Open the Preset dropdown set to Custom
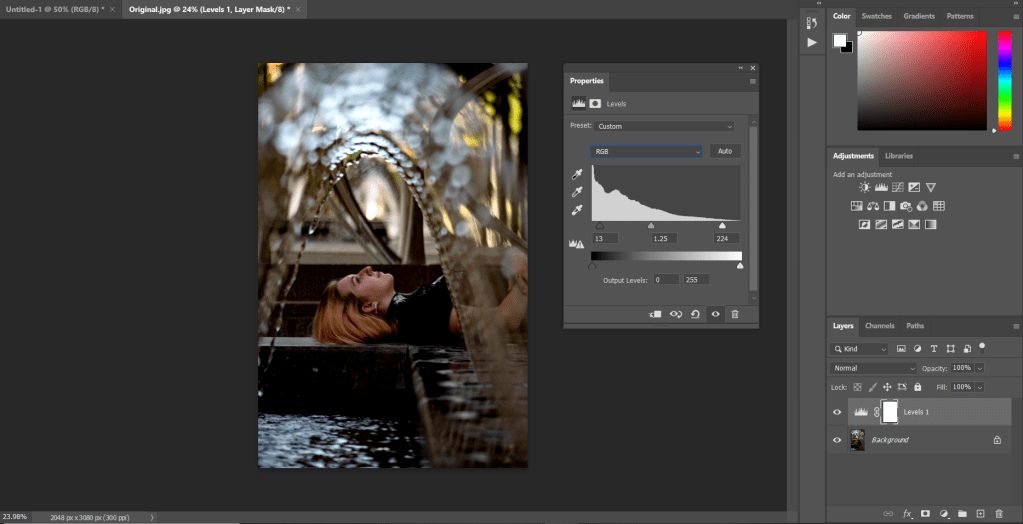The width and height of the screenshot is (1023, 524). pos(664,127)
